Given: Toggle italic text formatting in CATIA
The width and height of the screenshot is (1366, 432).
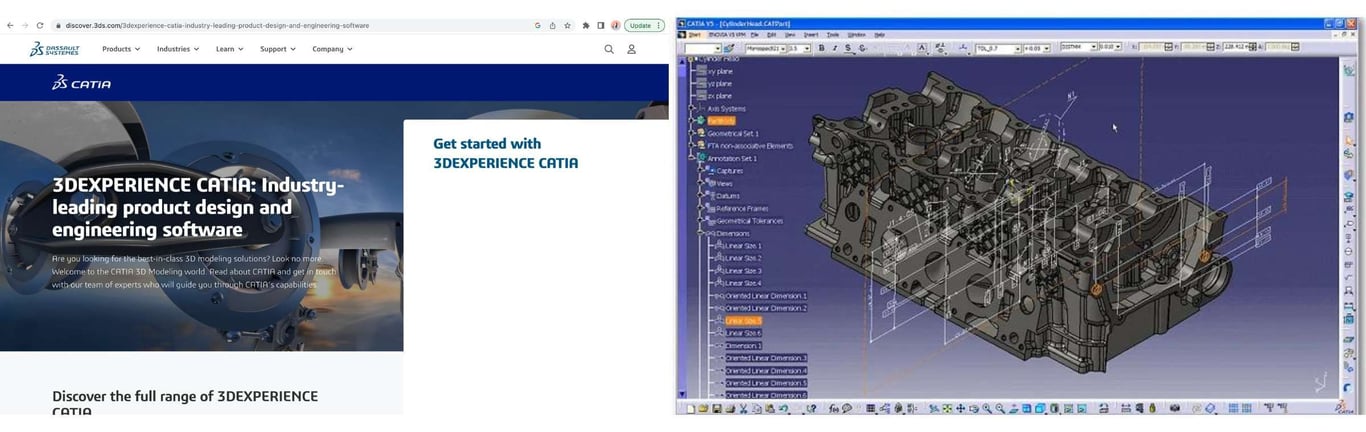Looking at the screenshot, I should [x=834, y=48].
